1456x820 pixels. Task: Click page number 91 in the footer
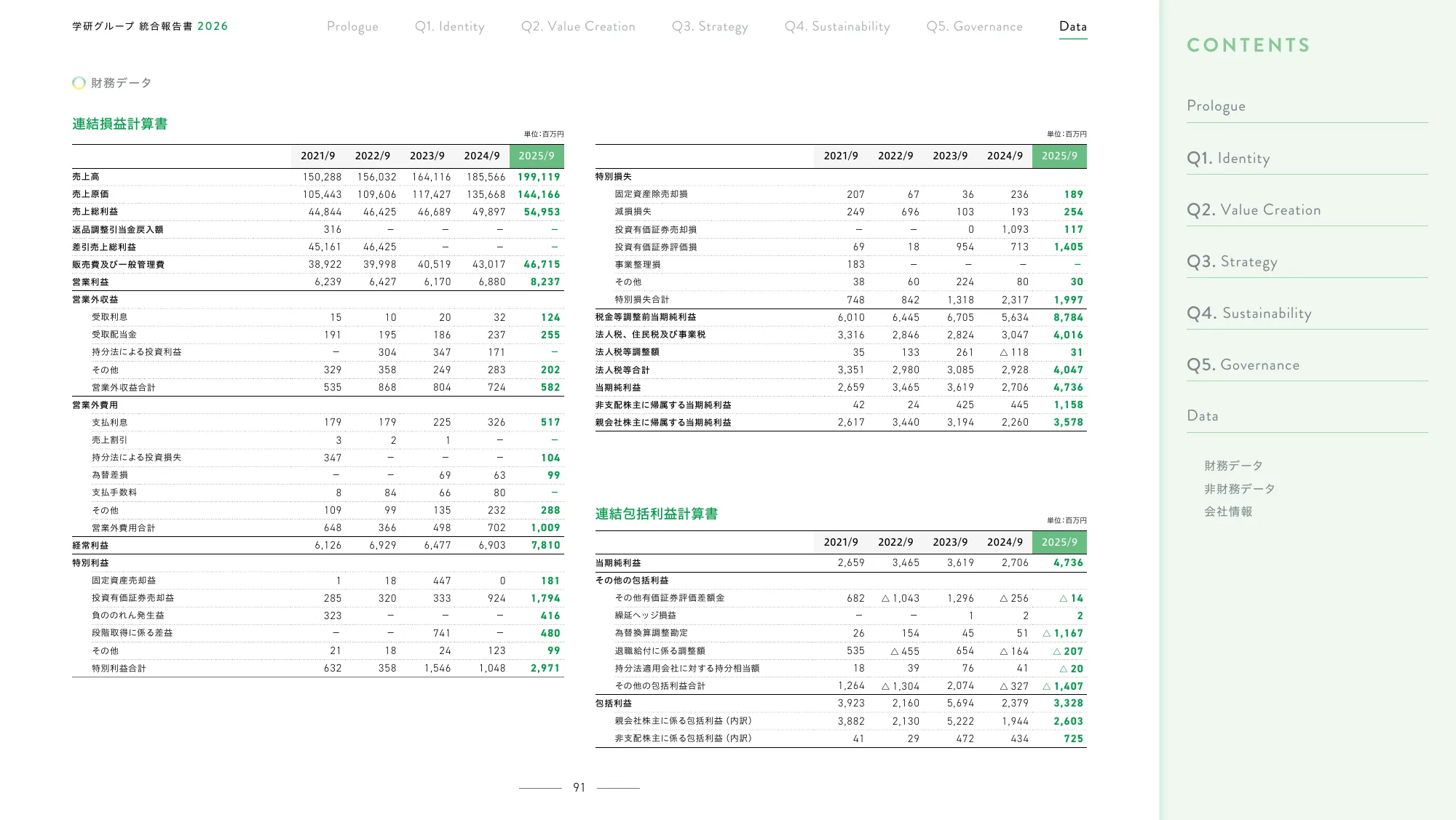point(579,787)
